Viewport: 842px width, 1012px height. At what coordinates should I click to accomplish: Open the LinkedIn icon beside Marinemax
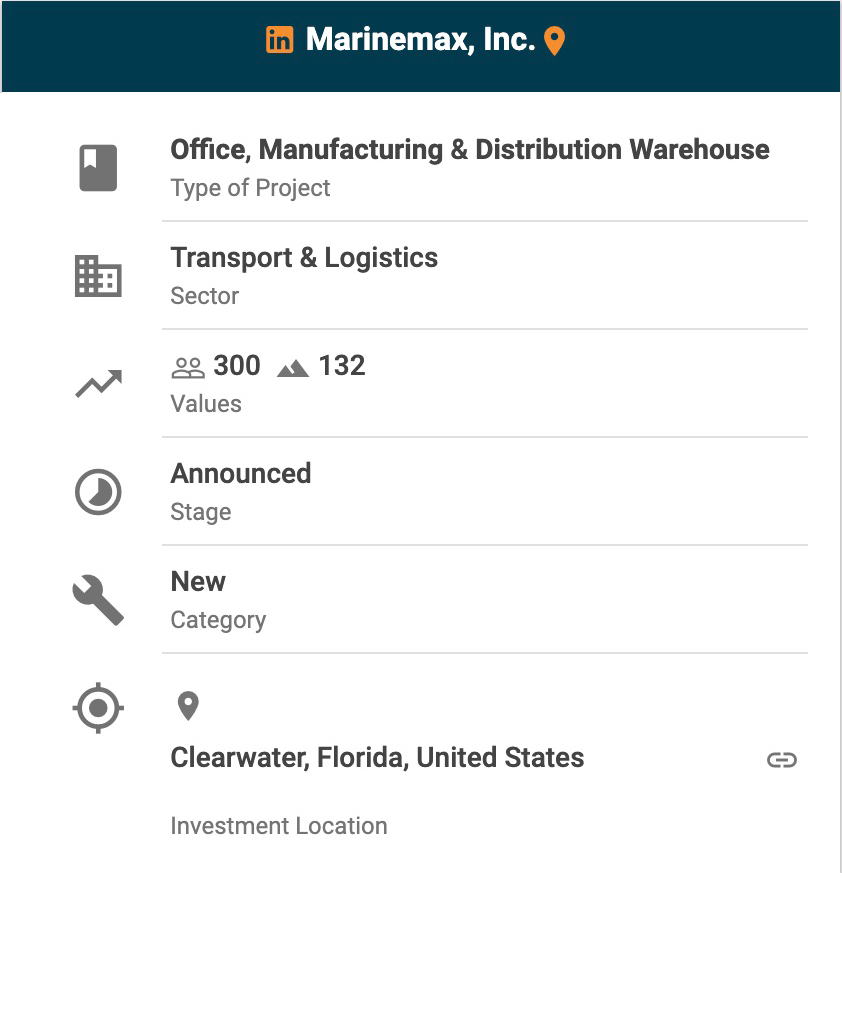(280, 40)
